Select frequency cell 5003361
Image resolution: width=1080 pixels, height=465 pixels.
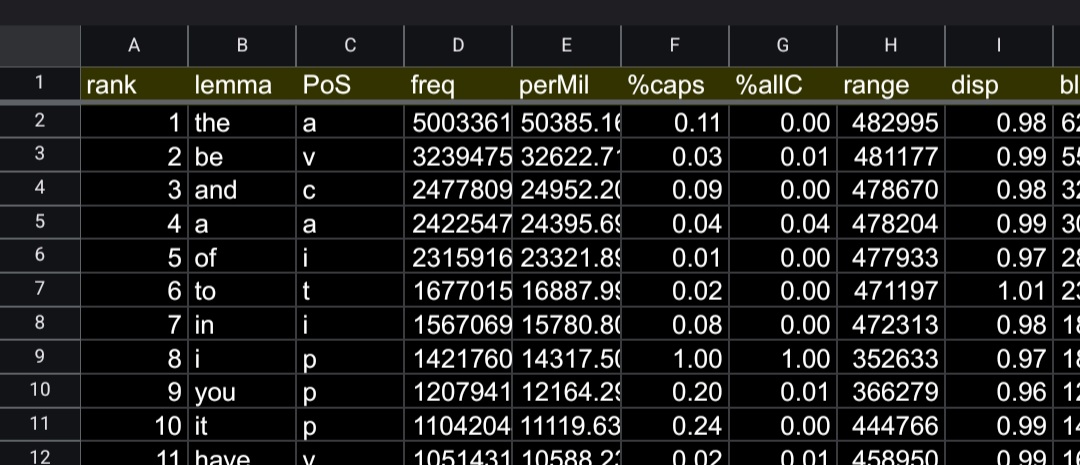click(x=458, y=123)
